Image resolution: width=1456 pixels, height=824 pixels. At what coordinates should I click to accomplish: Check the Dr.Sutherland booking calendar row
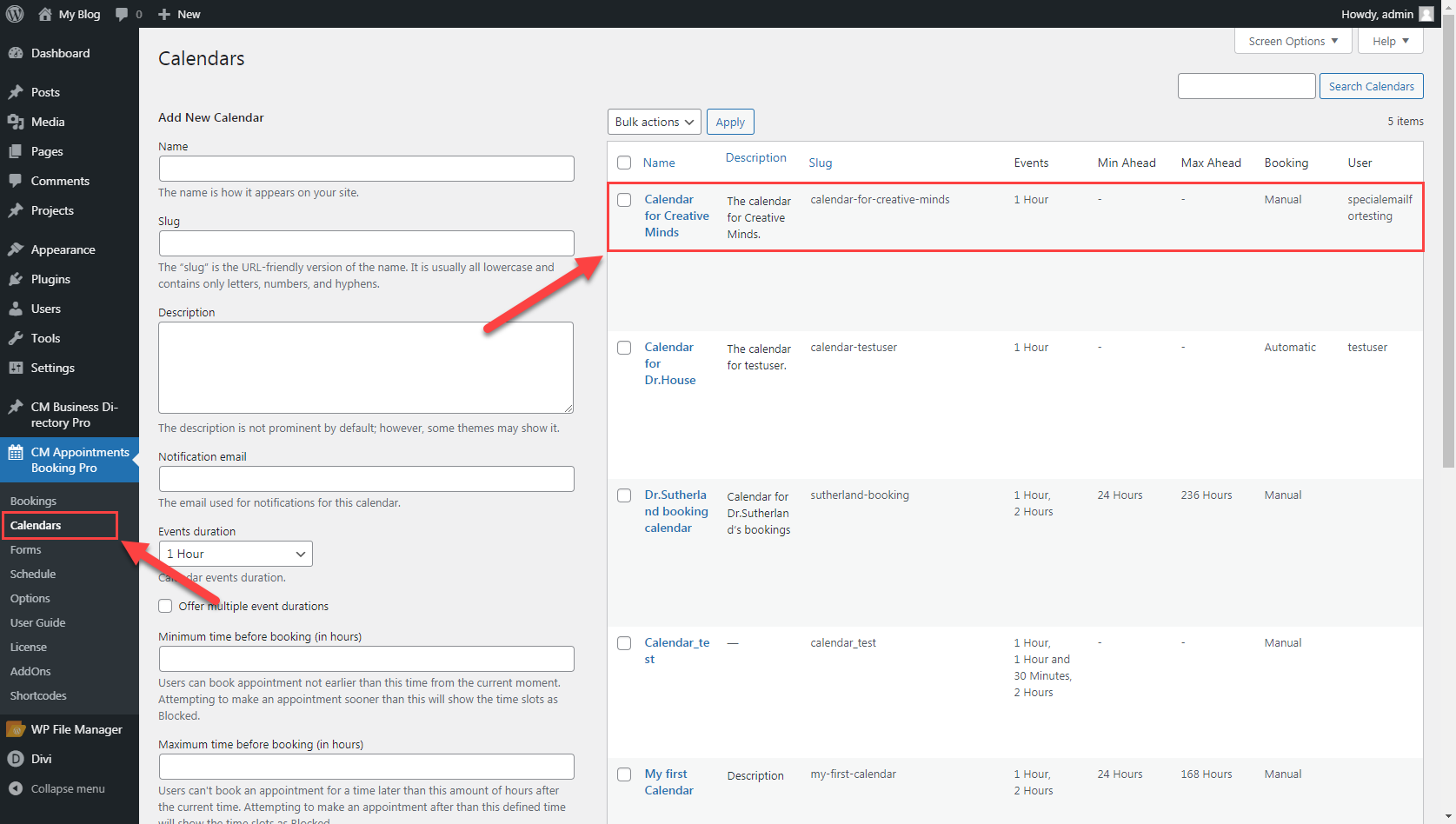point(624,495)
